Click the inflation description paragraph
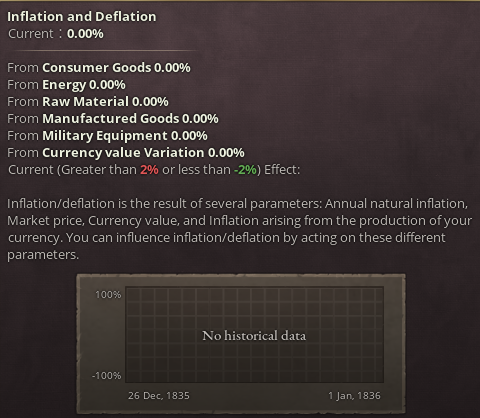 tap(239, 229)
